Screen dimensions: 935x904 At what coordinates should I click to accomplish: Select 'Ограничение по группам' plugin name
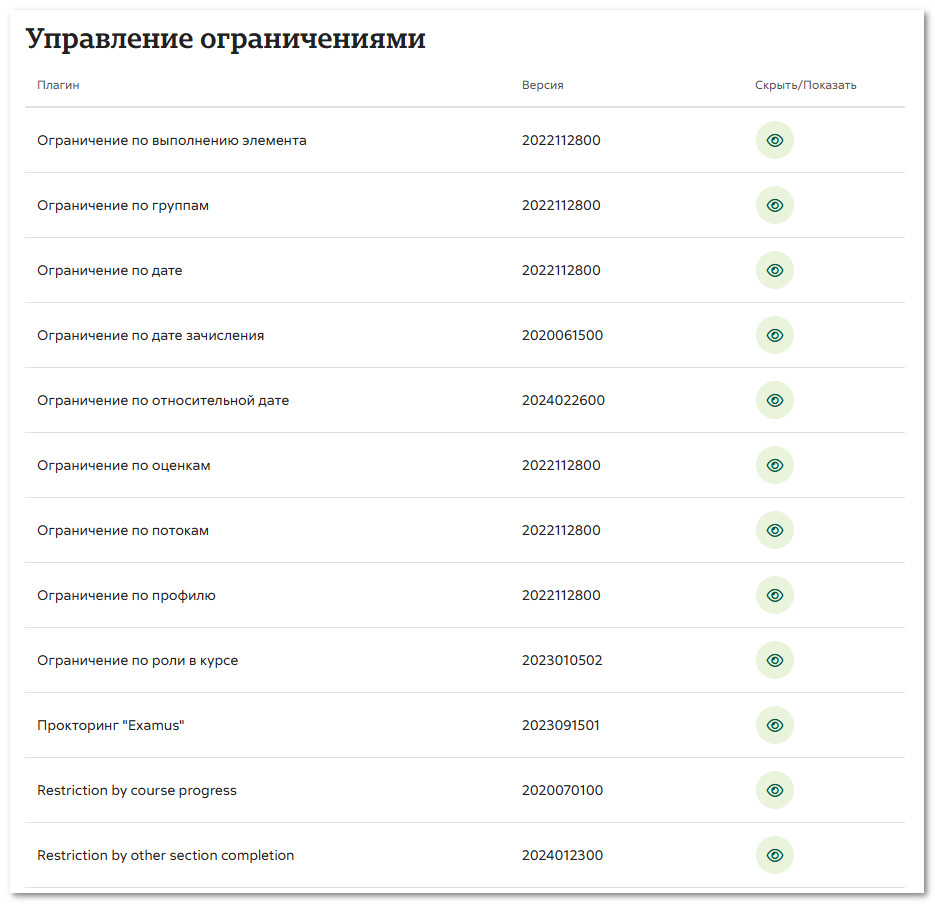tap(123, 206)
